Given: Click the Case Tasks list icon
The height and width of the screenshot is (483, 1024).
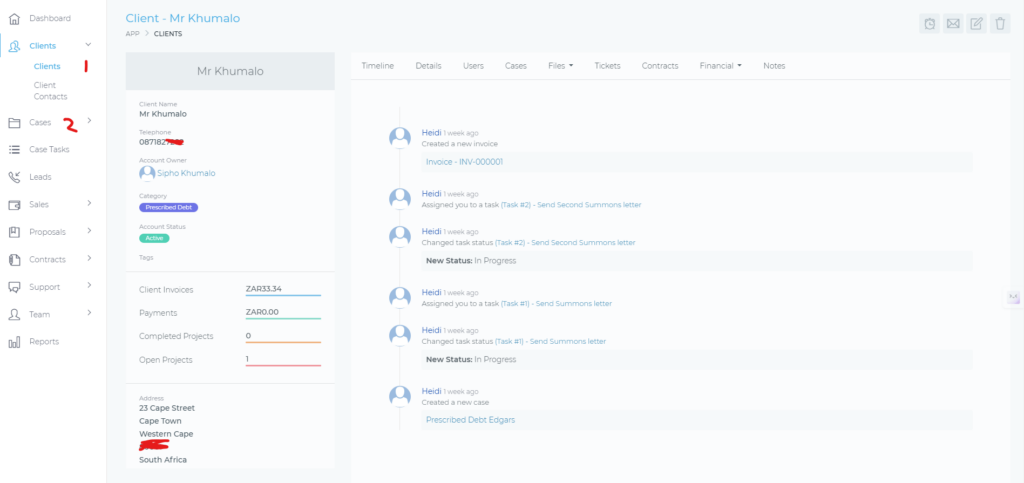Looking at the screenshot, I should [x=14, y=150].
